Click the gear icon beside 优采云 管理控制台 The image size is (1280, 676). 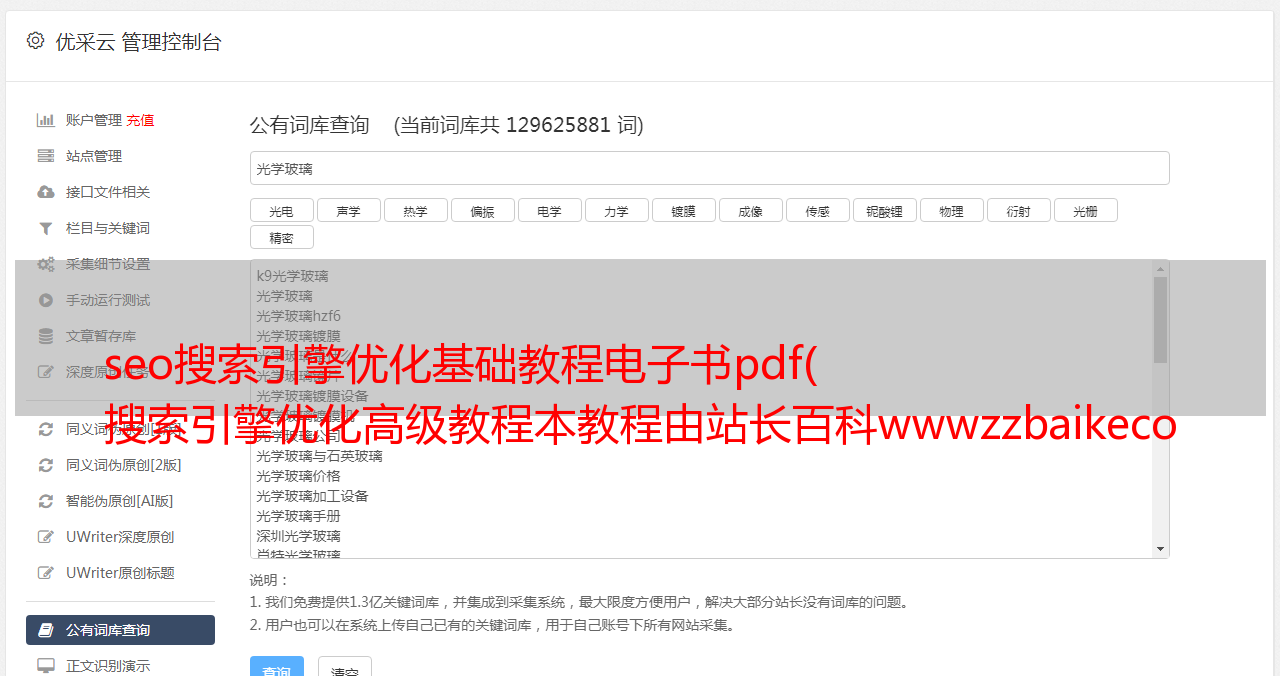pos(36,41)
